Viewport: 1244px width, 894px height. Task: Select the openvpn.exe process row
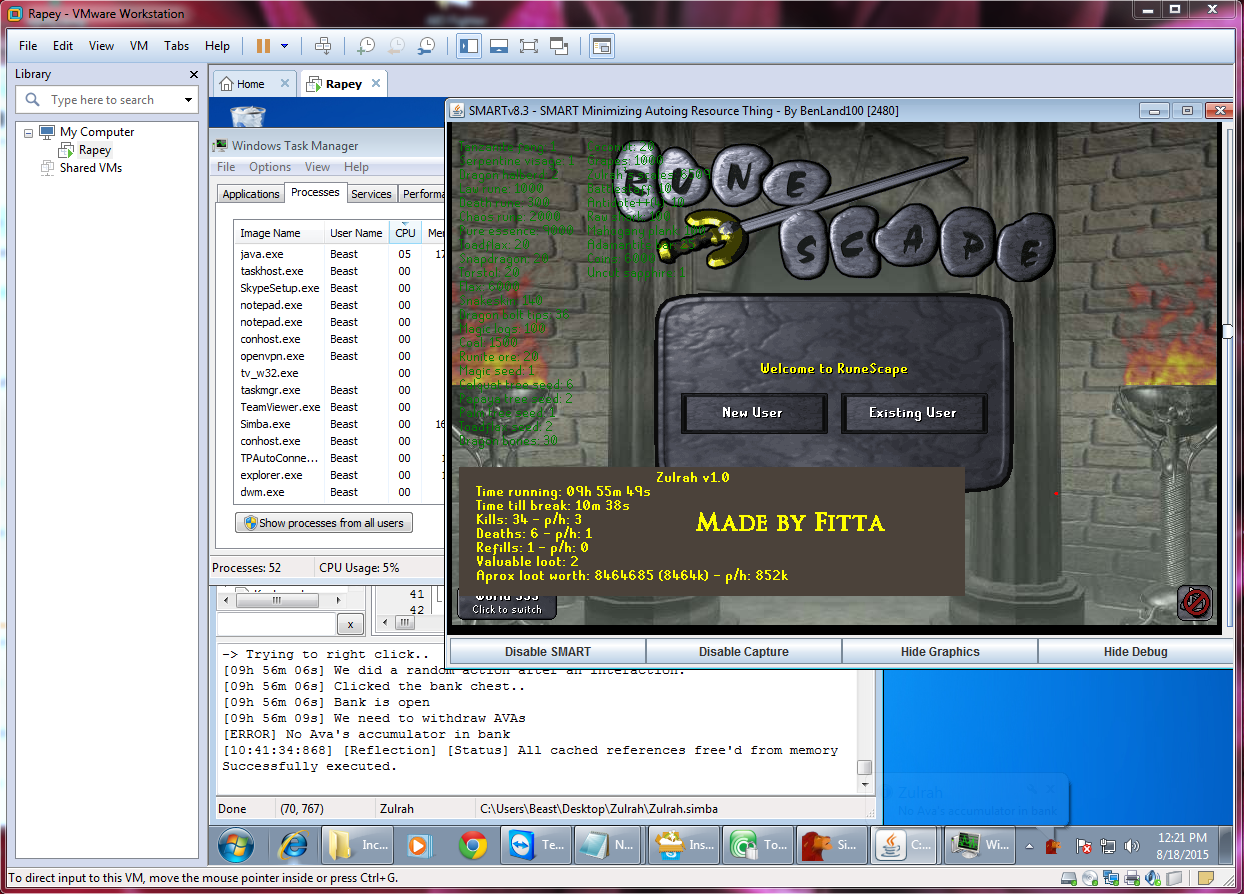339,356
